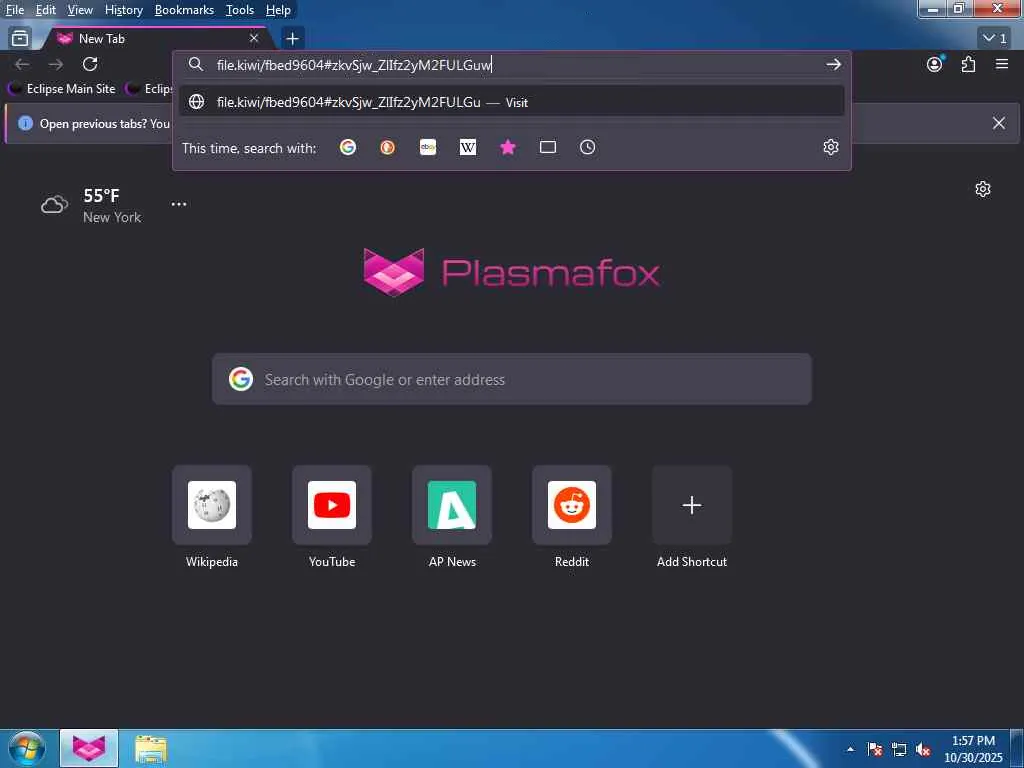Open the Bookmarks menu

pos(184,10)
